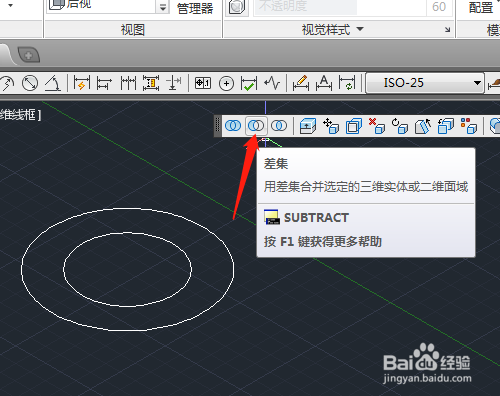Screen dimensions: 500x396
Task: Expand the 视觉样式 panel dropdown
Action: 360,29
